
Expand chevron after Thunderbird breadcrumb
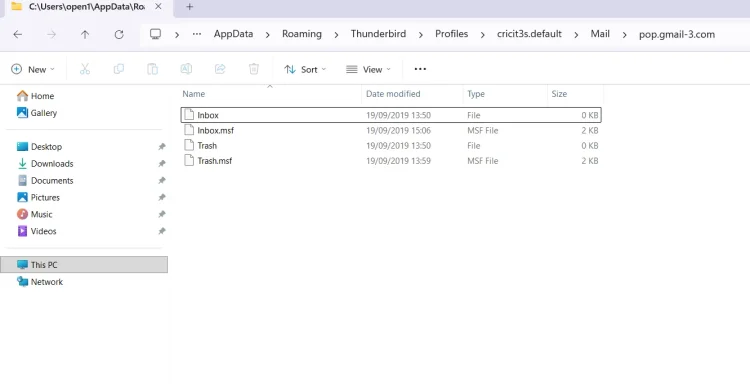pos(421,34)
